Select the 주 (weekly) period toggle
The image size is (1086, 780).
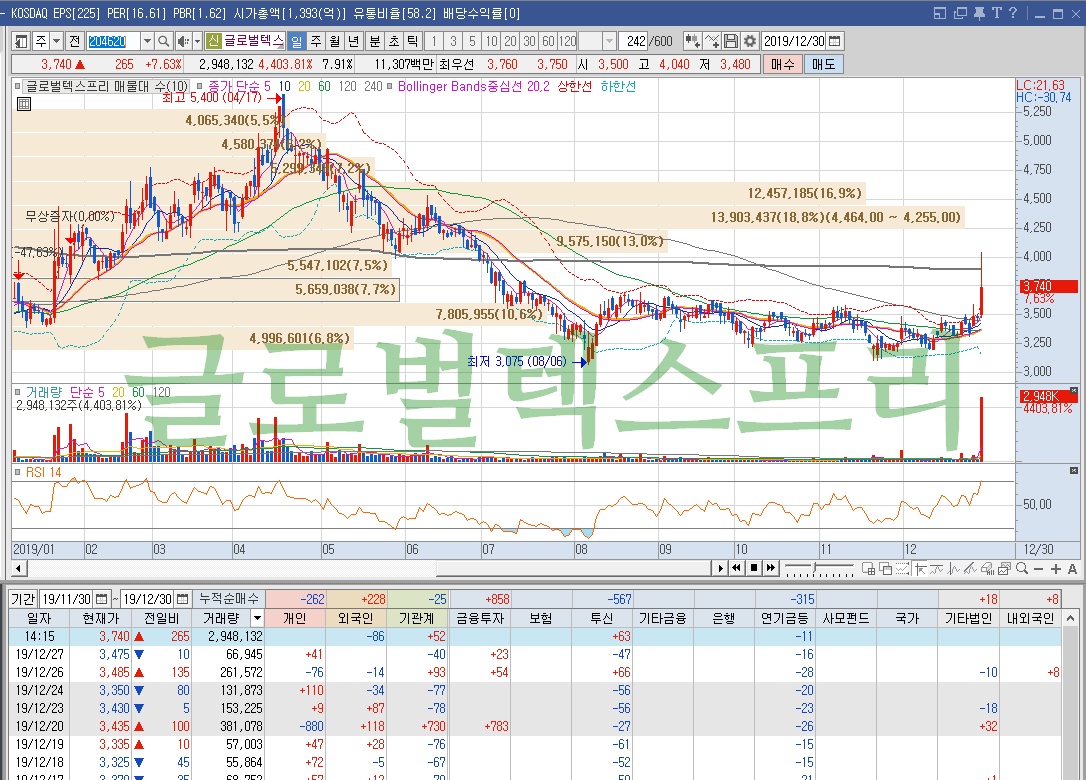pyautogui.click(x=316, y=42)
